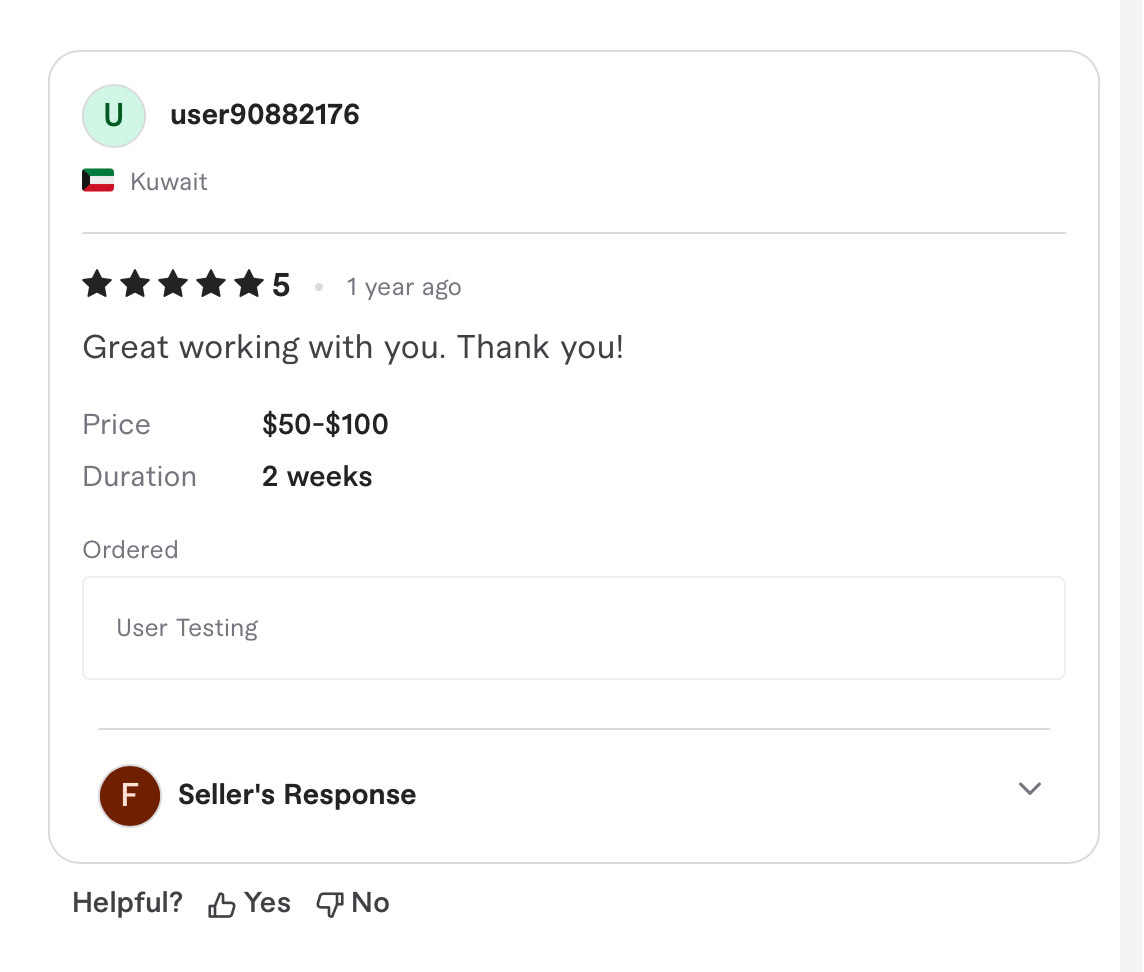The image size is (1144, 972).
Task: Toggle unhelpful vote with No option
Action: point(352,902)
